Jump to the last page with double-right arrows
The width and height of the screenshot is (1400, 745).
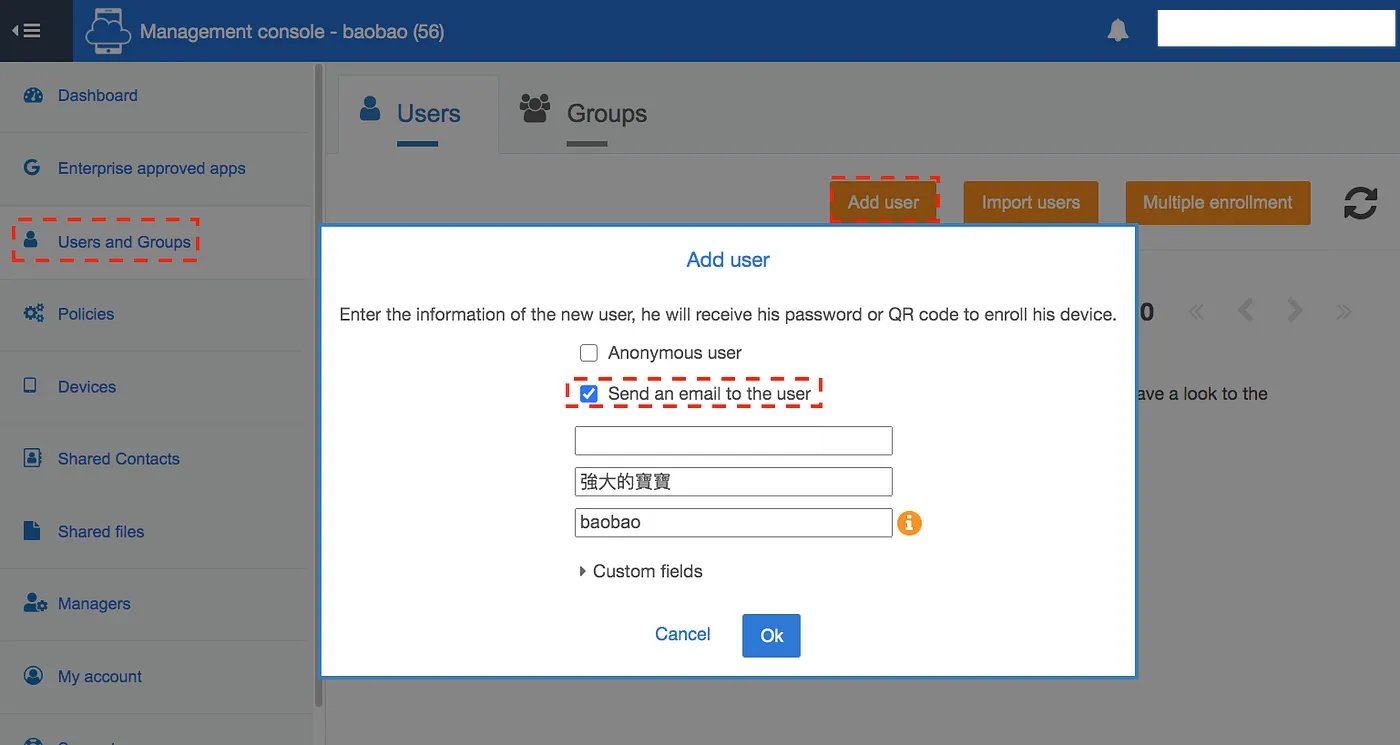click(x=1344, y=312)
